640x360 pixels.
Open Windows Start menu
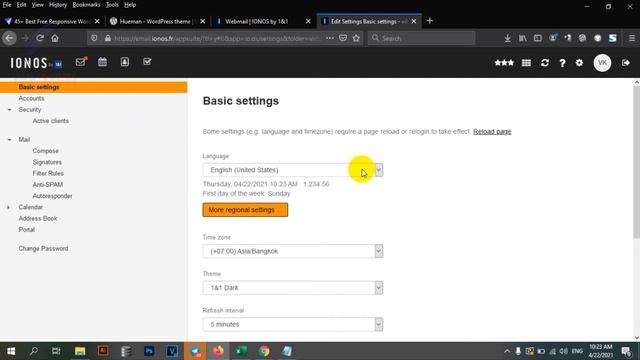coord(11,351)
